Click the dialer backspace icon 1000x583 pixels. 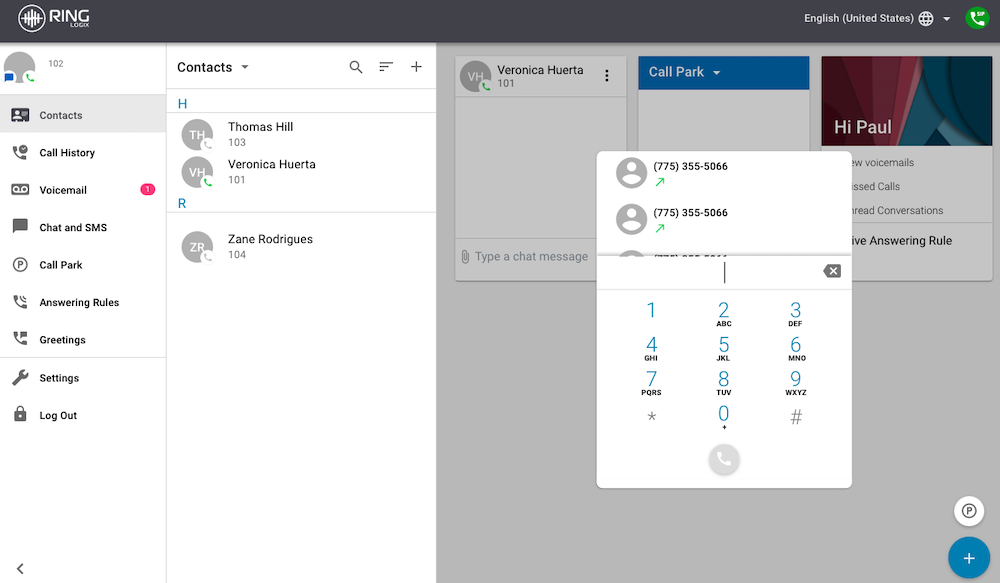[x=832, y=271]
